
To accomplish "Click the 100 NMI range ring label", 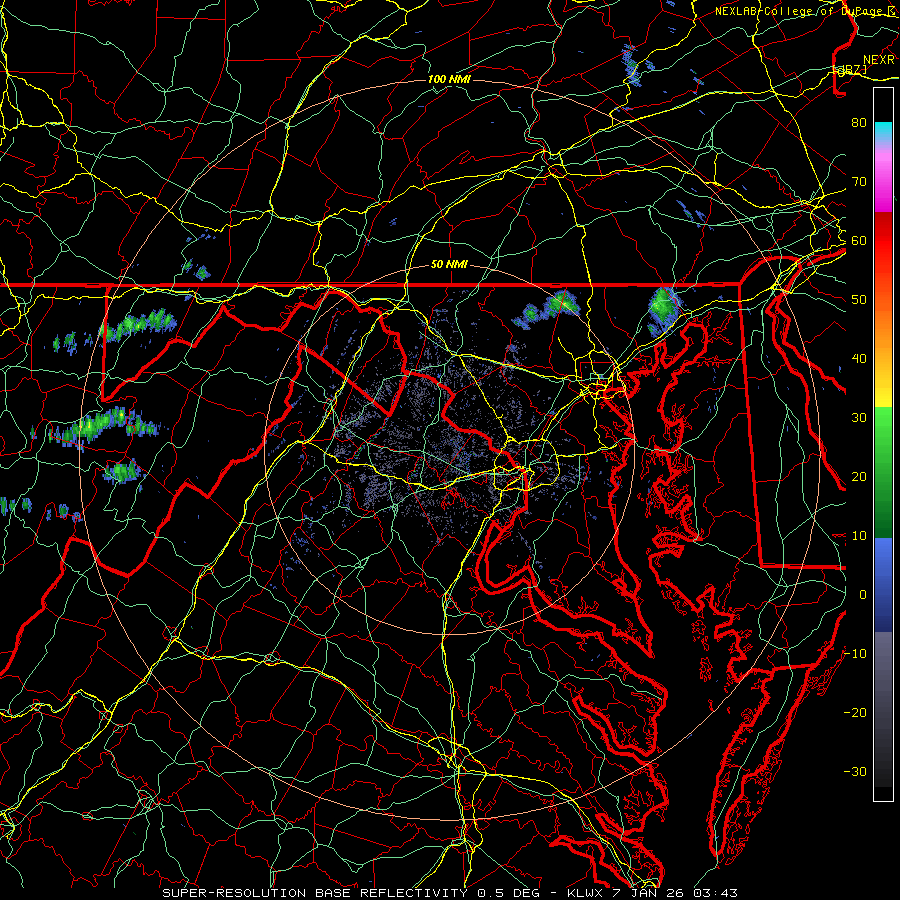I will click(x=449, y=79).
